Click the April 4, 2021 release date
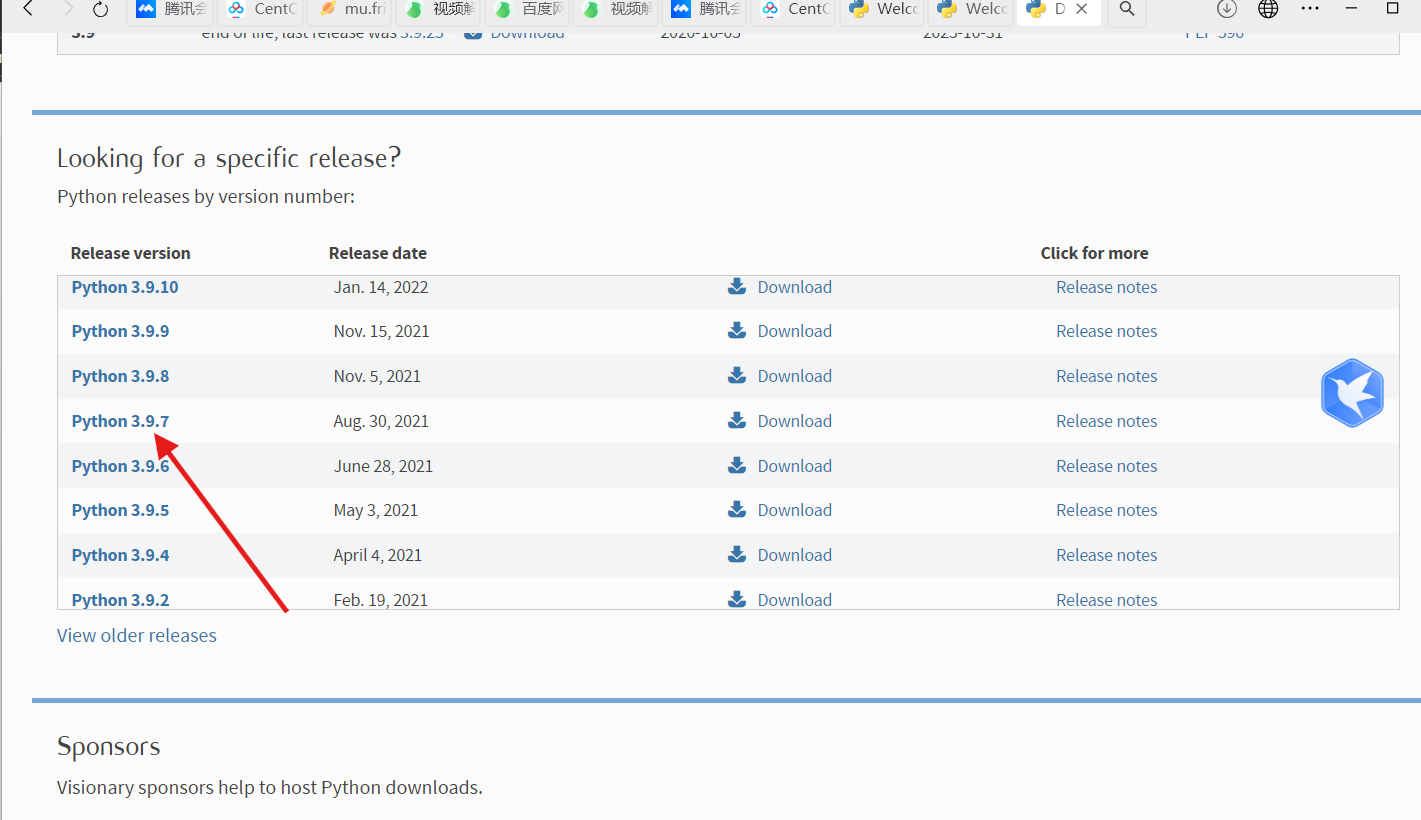Image resolution: width=1421 pixels, height=820 pixels. pyautogui.click(x=378, y=555)
